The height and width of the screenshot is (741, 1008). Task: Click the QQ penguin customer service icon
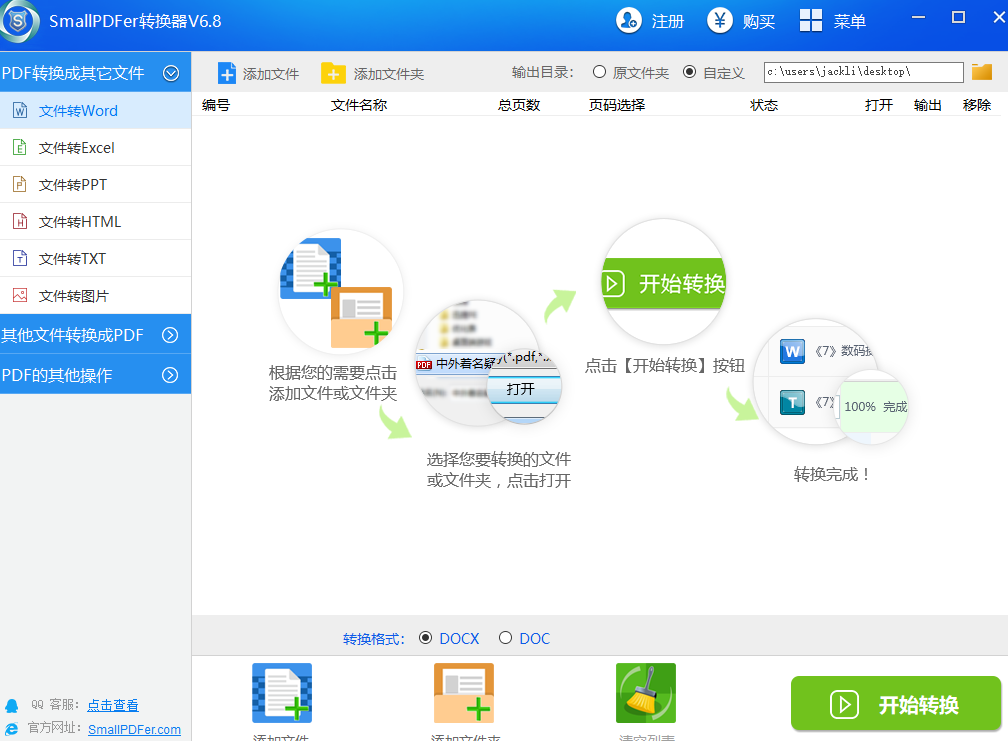click(12, 706)
